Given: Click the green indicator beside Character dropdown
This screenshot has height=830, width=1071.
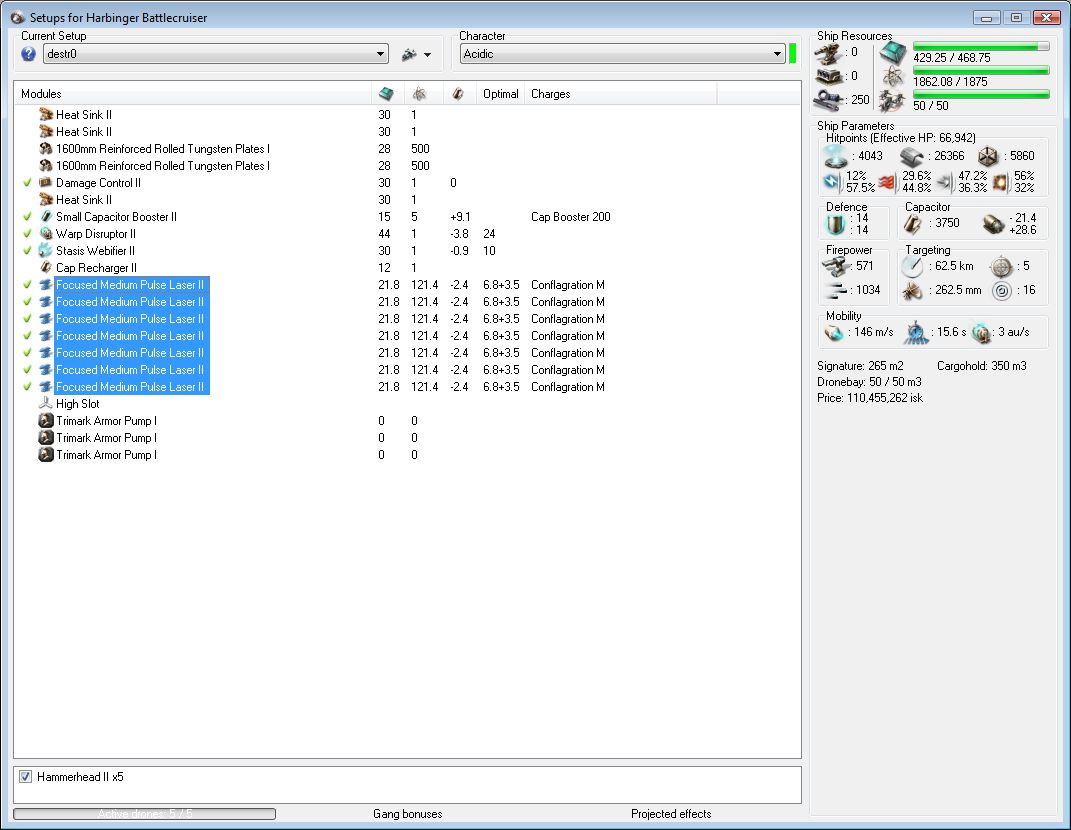Looking at the screenshot, I should click(792, 53).
